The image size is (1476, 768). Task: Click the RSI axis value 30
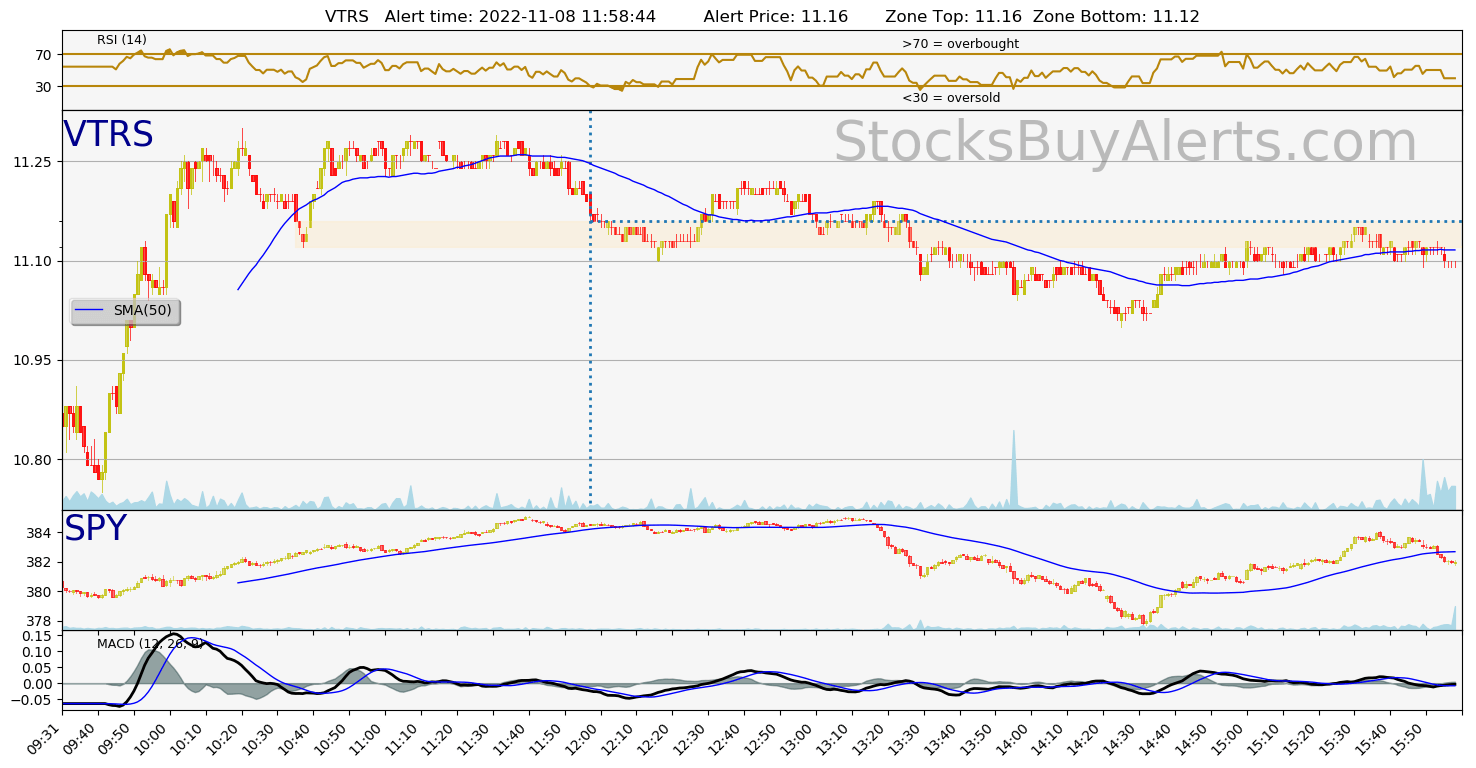coord(43,86)
